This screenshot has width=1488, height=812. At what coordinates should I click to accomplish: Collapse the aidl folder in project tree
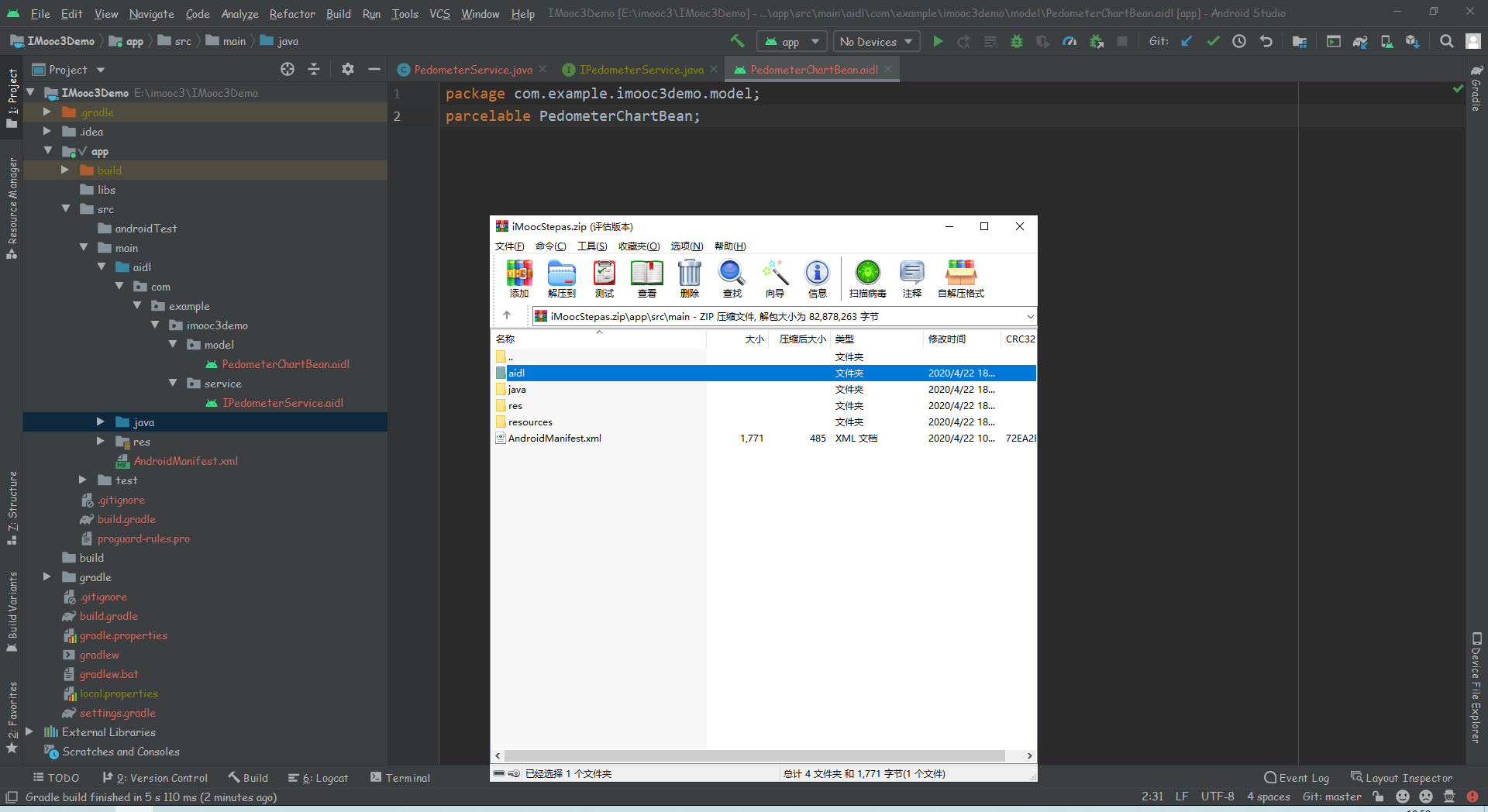click(102, 267)
